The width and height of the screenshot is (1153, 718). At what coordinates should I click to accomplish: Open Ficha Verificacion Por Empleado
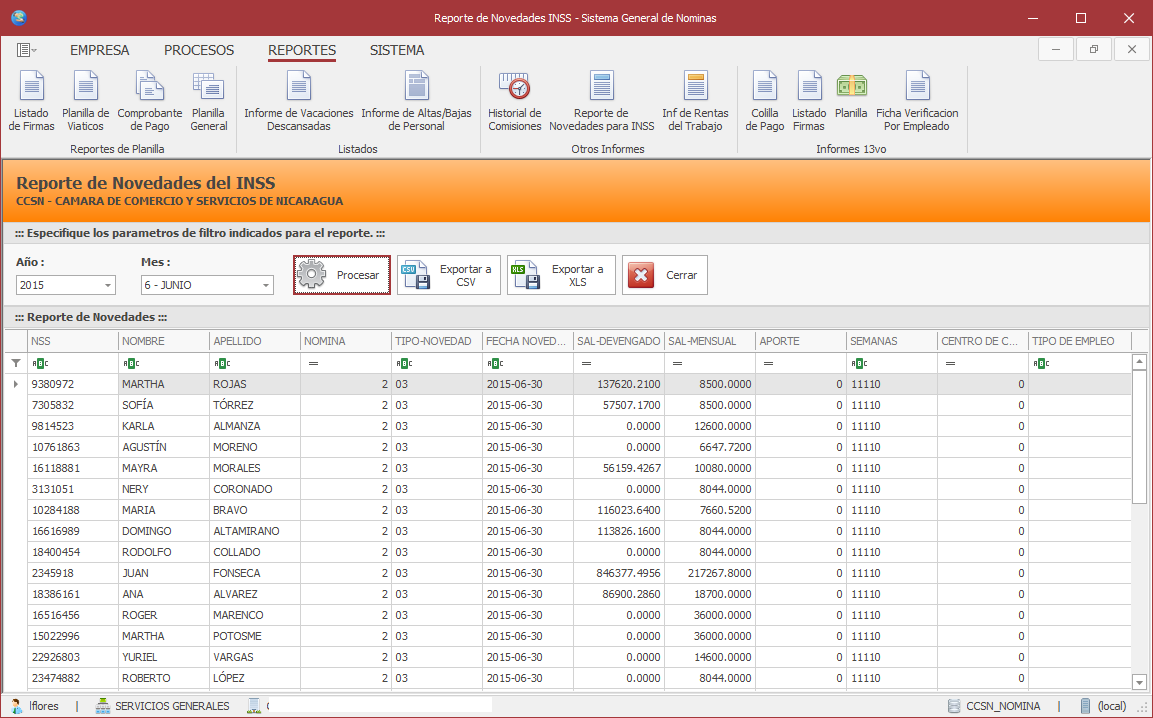917,102
